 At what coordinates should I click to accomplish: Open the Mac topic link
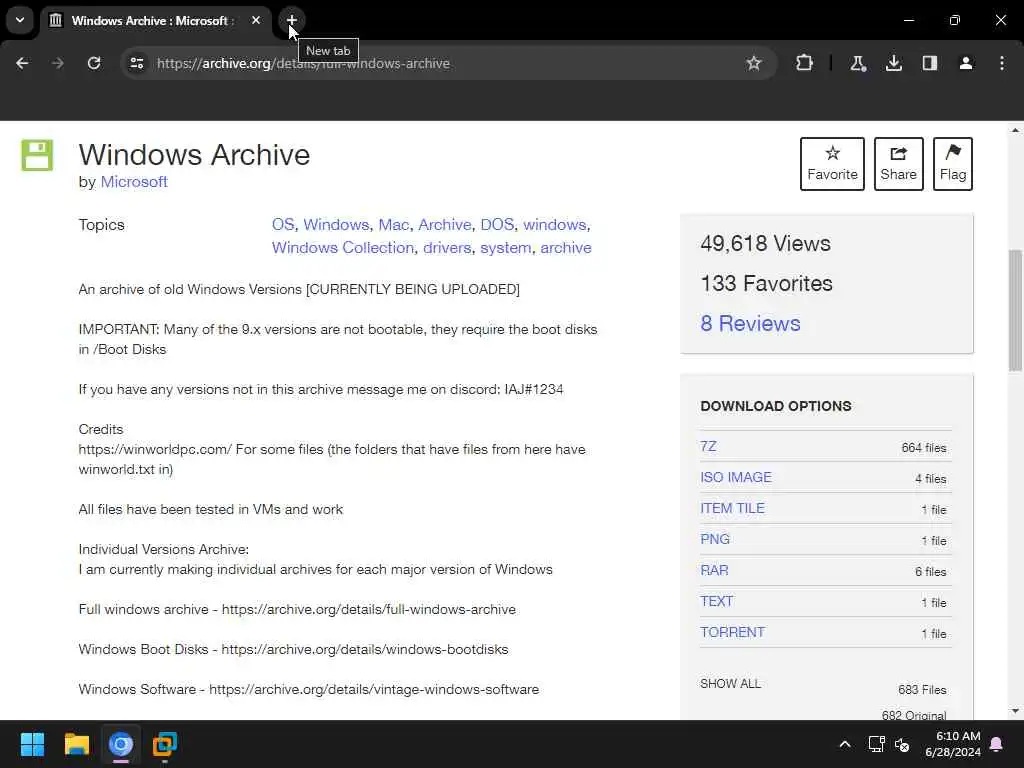(394, 225)
